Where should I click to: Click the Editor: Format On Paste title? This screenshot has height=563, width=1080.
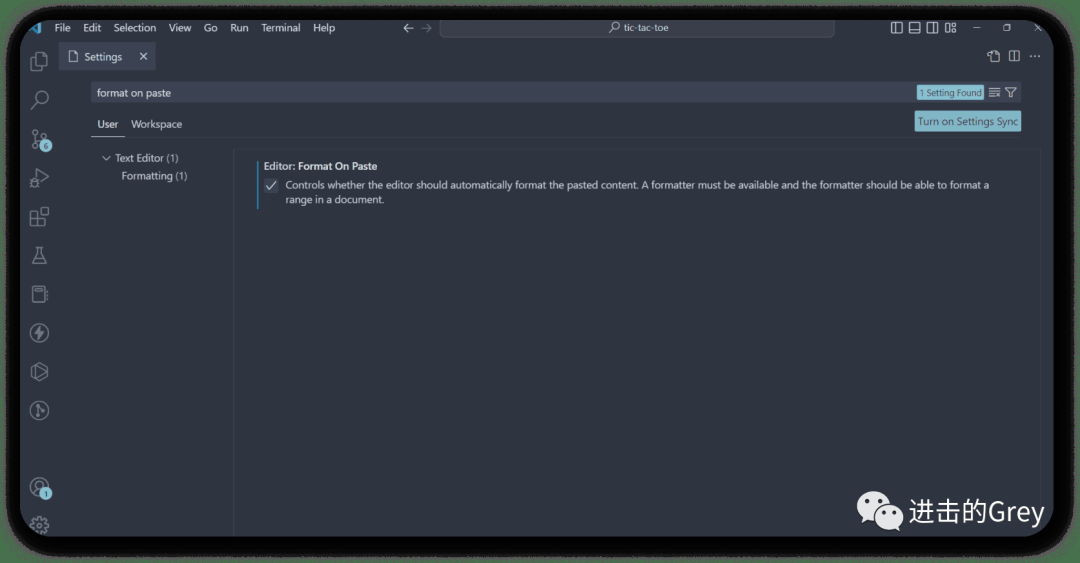[320, 166]
